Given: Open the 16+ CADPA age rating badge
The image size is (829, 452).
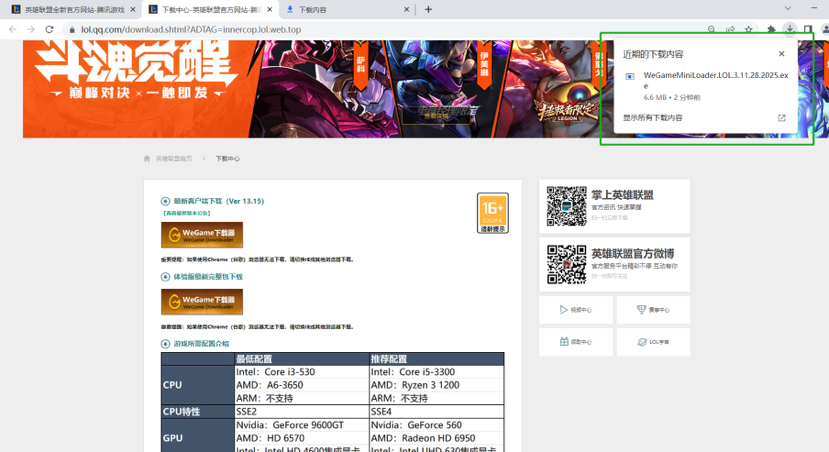Looking at the screenshot, I should click(x=492, y=213).
